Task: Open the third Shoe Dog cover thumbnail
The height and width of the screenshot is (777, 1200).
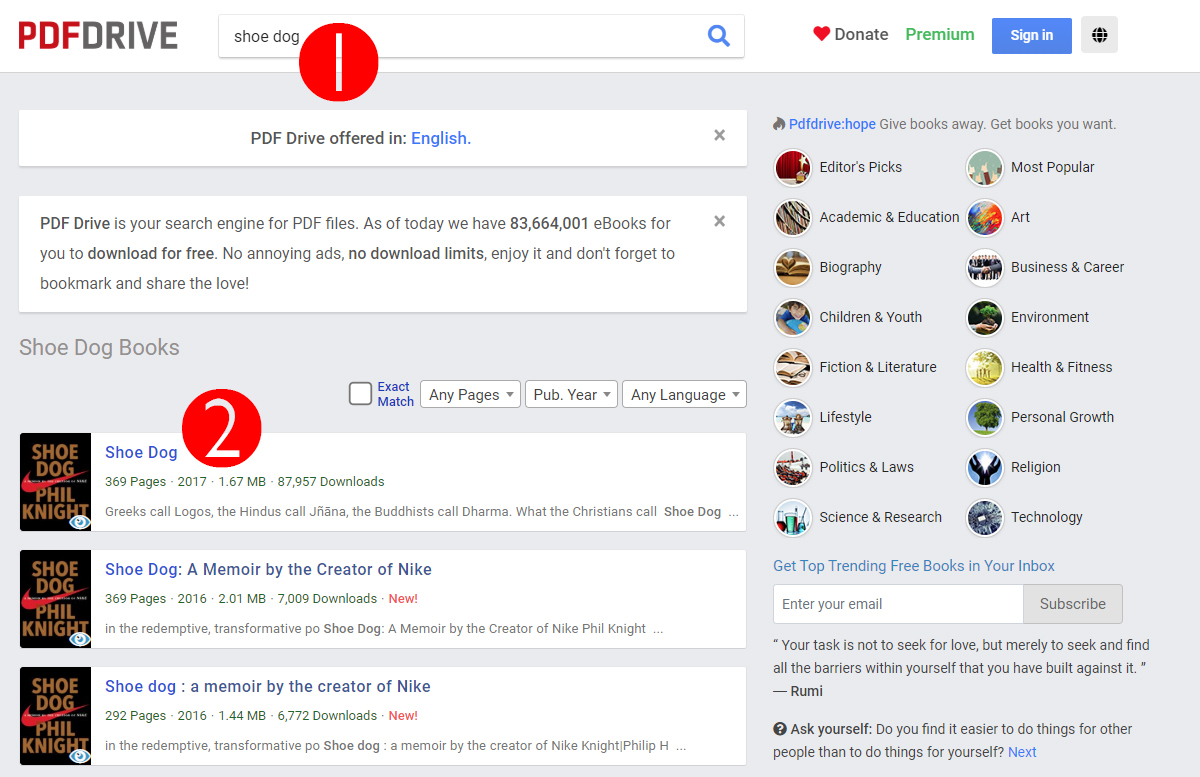Action: click(55, 716)
